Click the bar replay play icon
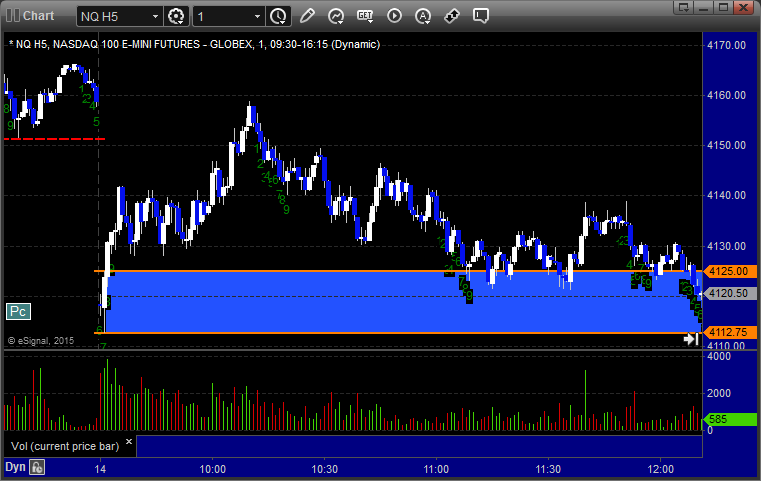 [394, 16]
